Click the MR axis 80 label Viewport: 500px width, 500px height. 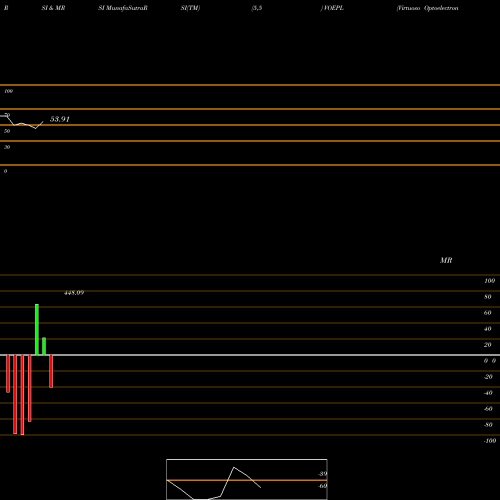coord(488,297)
